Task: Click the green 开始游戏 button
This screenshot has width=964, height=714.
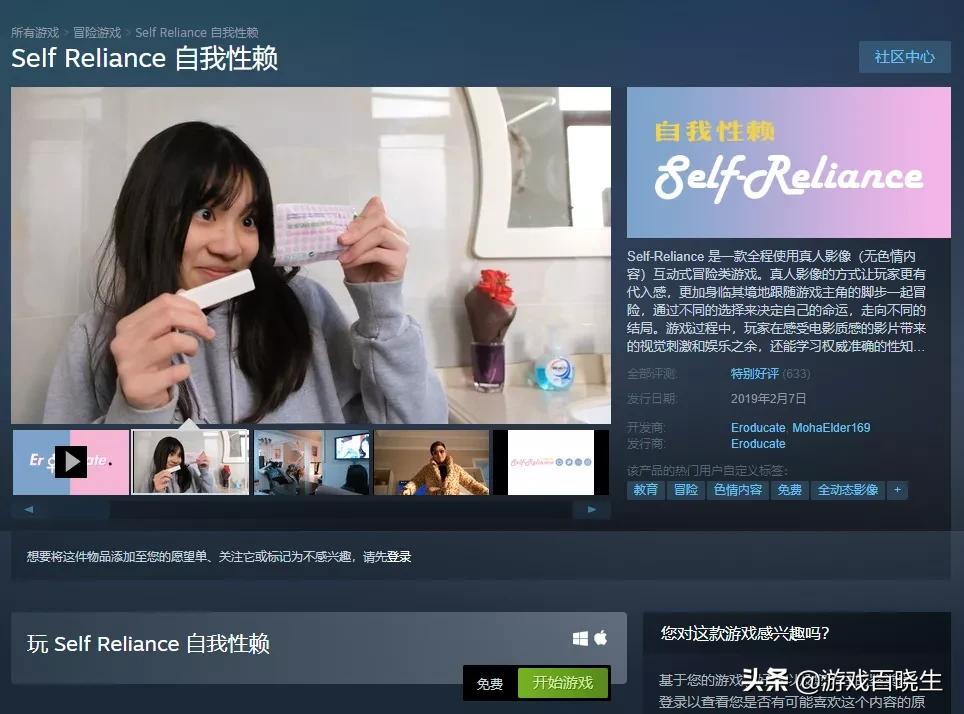Action: tap(562, 683)
